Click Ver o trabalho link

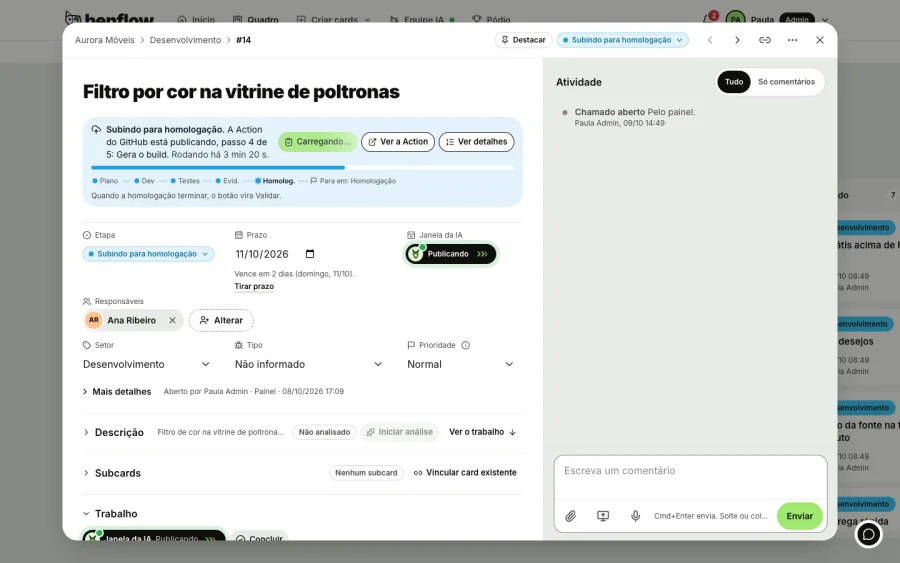coord(483,432)
